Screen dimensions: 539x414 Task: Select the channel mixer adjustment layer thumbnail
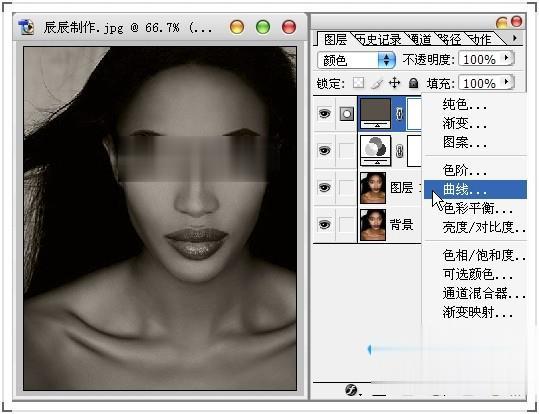coord(375,151)
